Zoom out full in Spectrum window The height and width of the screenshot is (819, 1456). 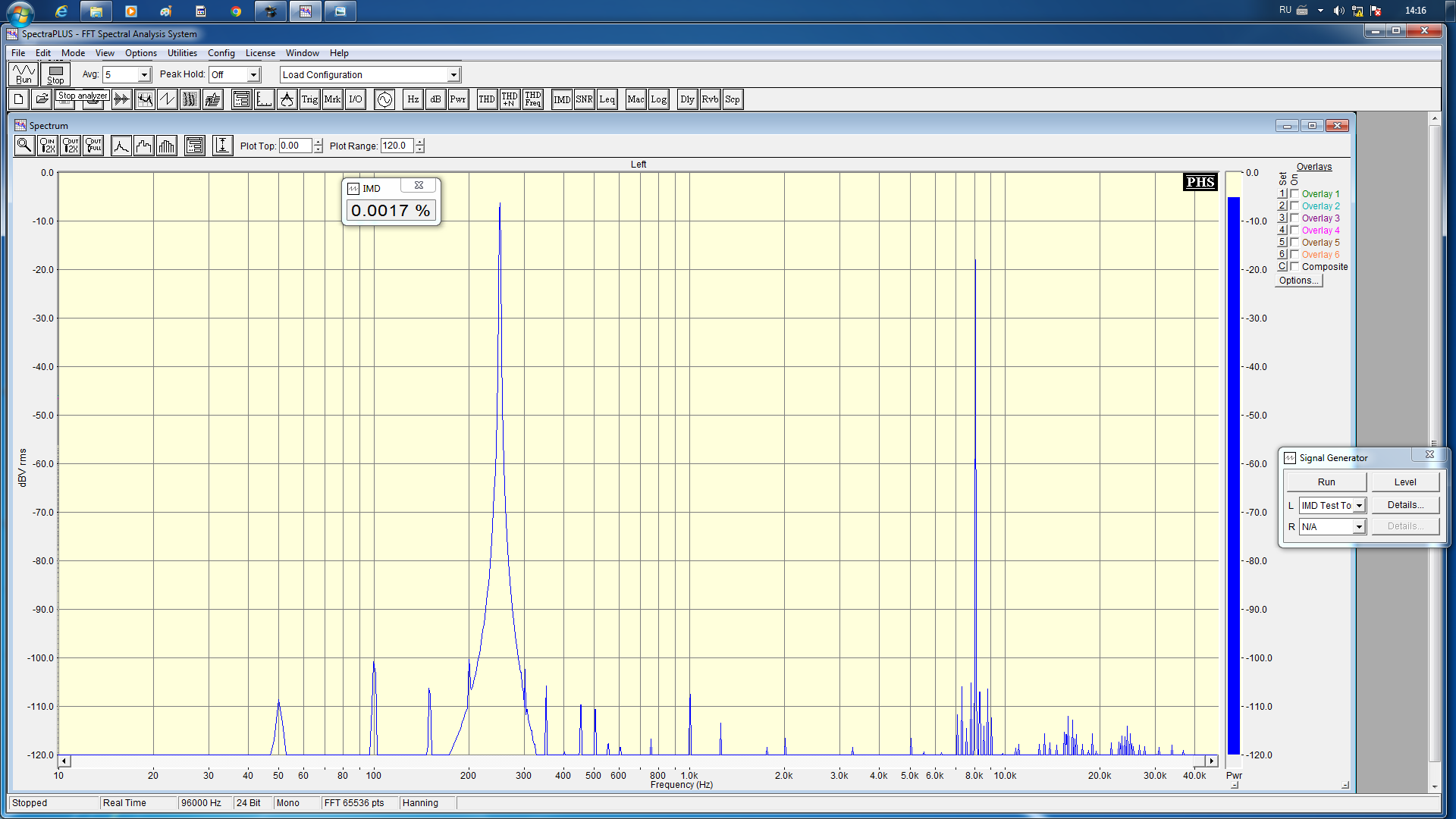(93, 146)
